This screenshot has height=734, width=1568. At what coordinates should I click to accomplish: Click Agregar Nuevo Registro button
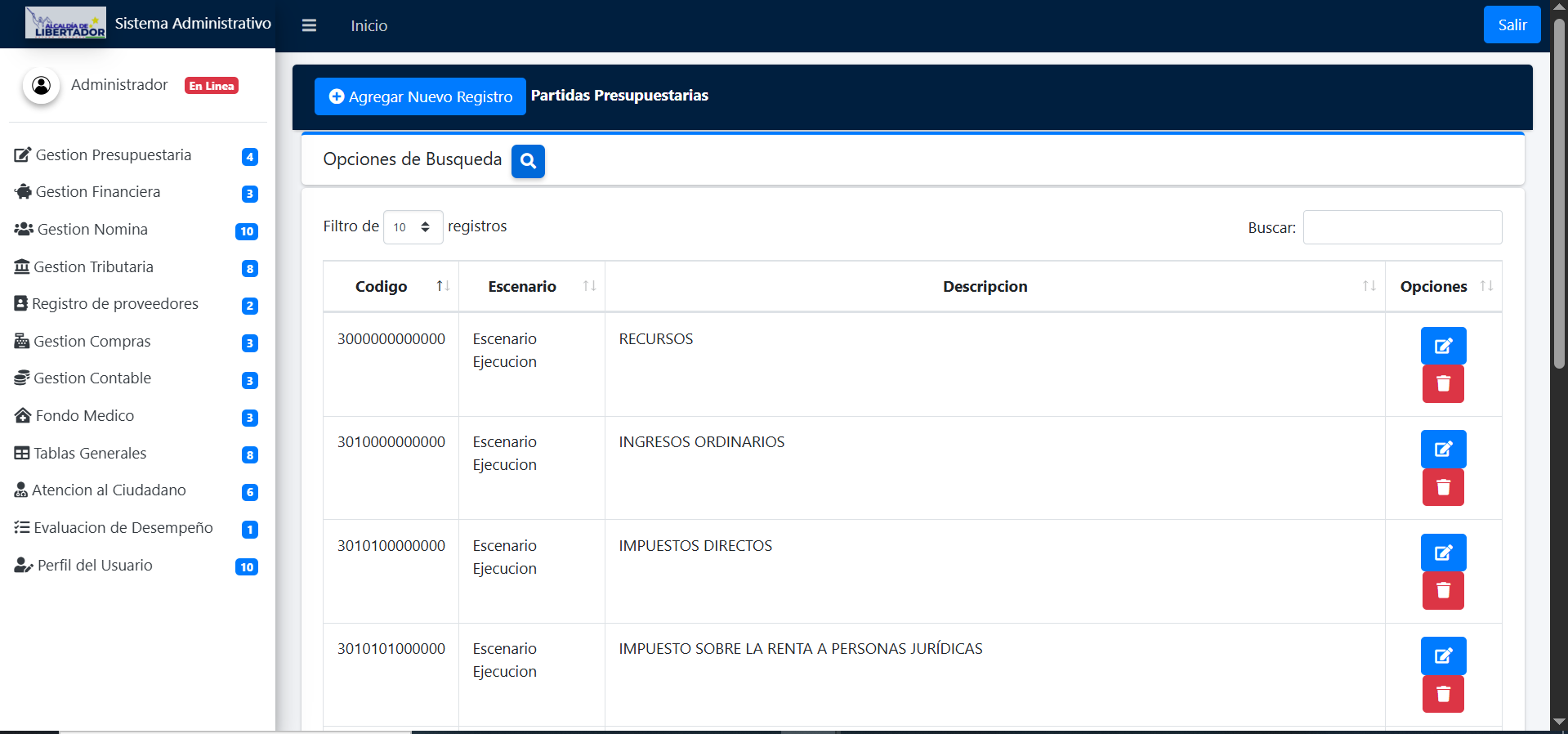point(420,96)
